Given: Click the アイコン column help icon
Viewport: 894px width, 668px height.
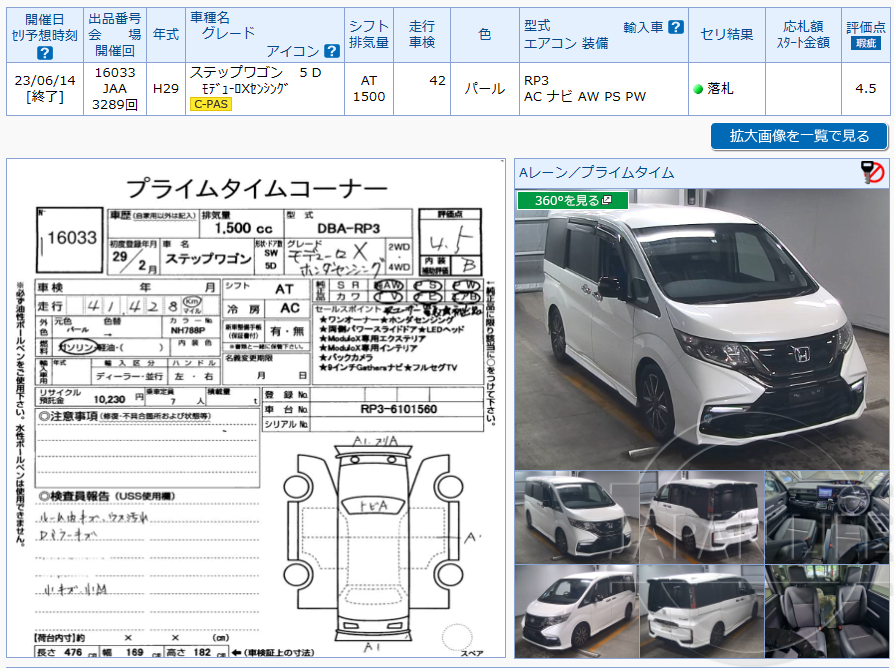Looking at the screenshot, I should [x=331, y=50].
